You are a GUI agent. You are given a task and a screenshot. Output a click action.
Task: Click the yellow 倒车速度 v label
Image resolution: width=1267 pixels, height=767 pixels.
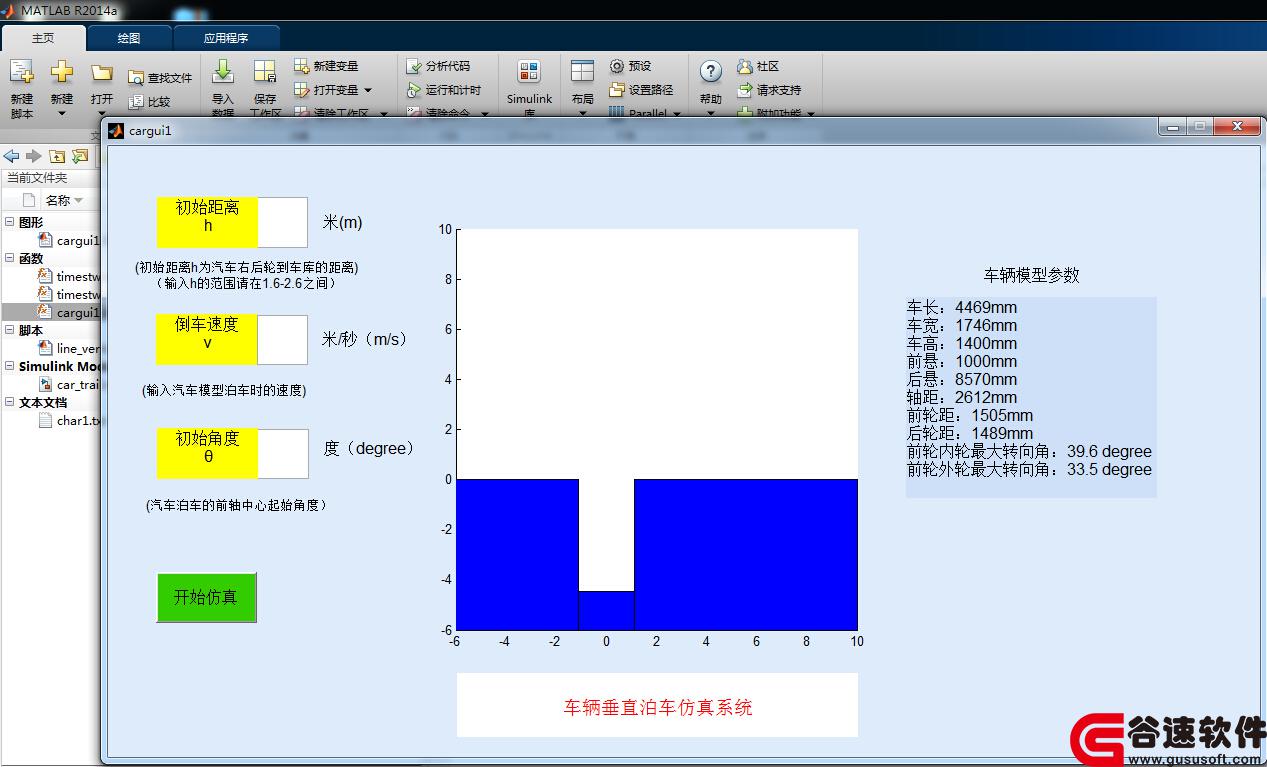coord(207,340)
